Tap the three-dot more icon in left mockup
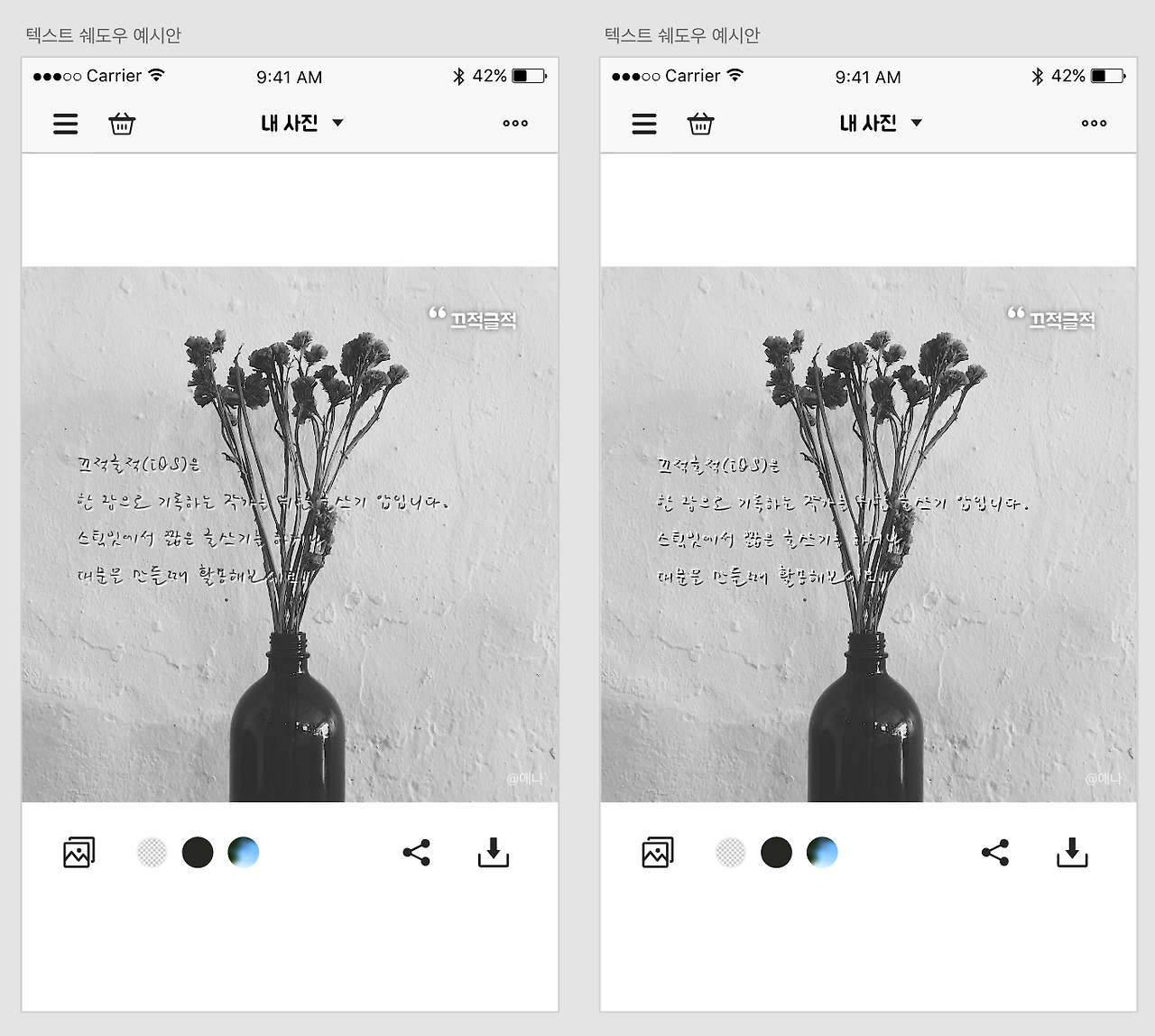The width and height of the screenshot is (1155, 1036). 515,124
